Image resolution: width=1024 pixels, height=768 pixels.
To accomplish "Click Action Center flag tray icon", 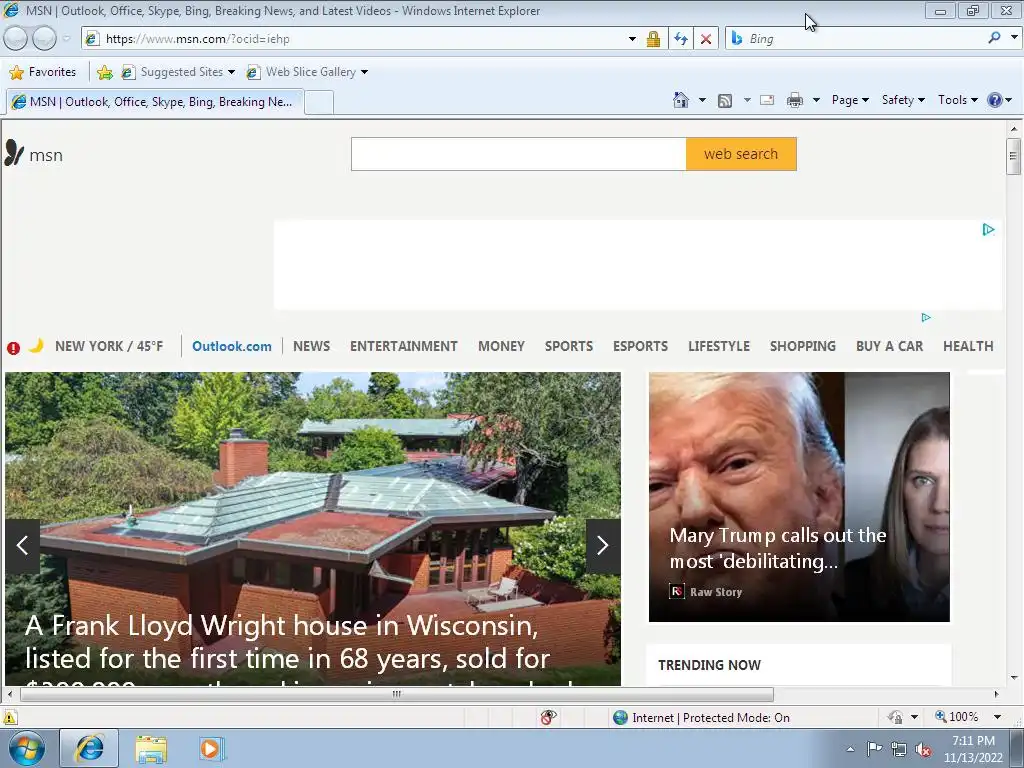I will point(874,749).
